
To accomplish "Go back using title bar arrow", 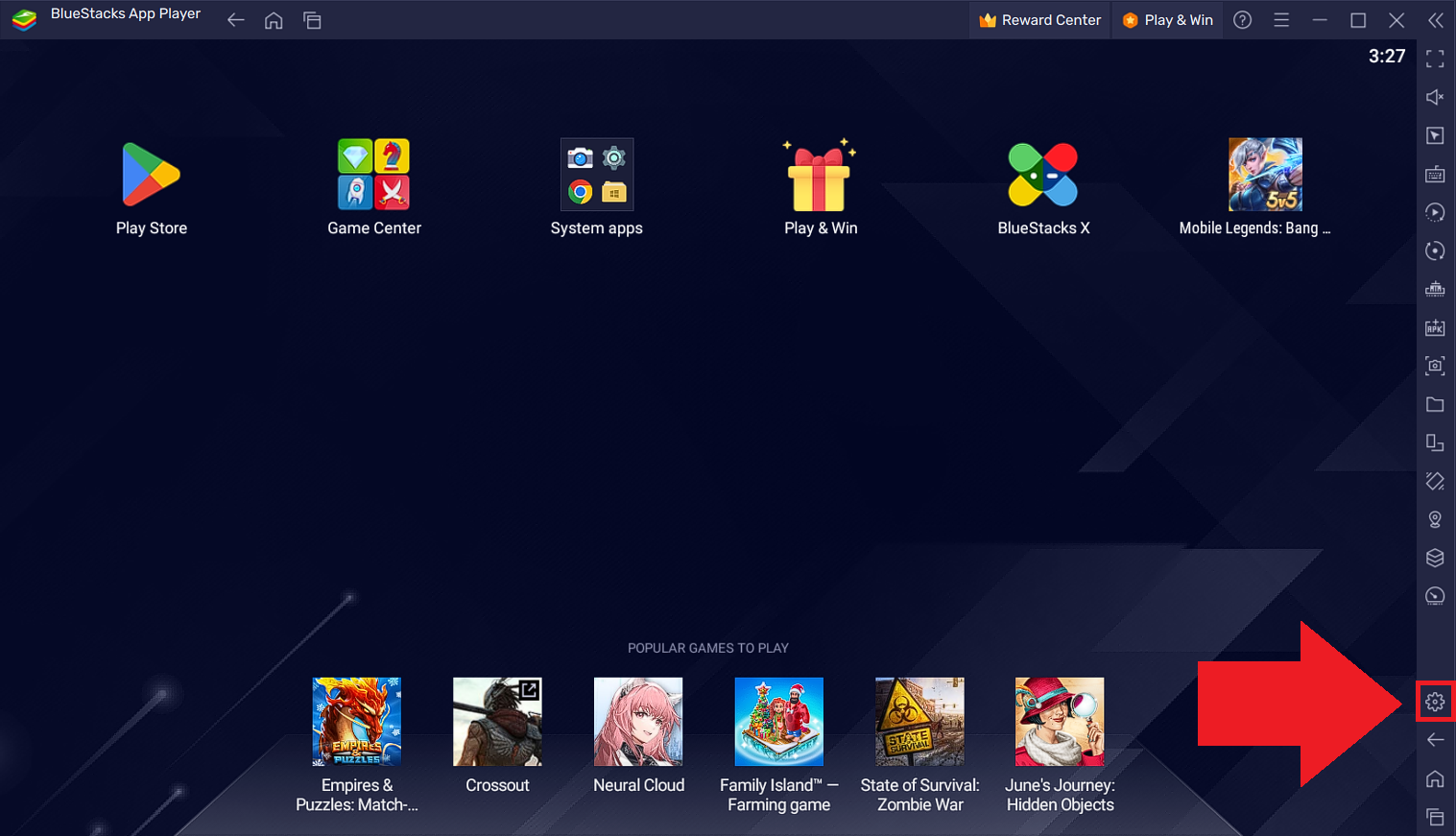I will (236, 20).
